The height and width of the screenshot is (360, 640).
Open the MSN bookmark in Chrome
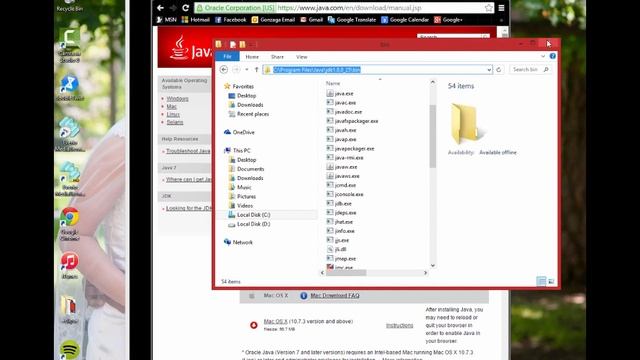pos(167,20)
